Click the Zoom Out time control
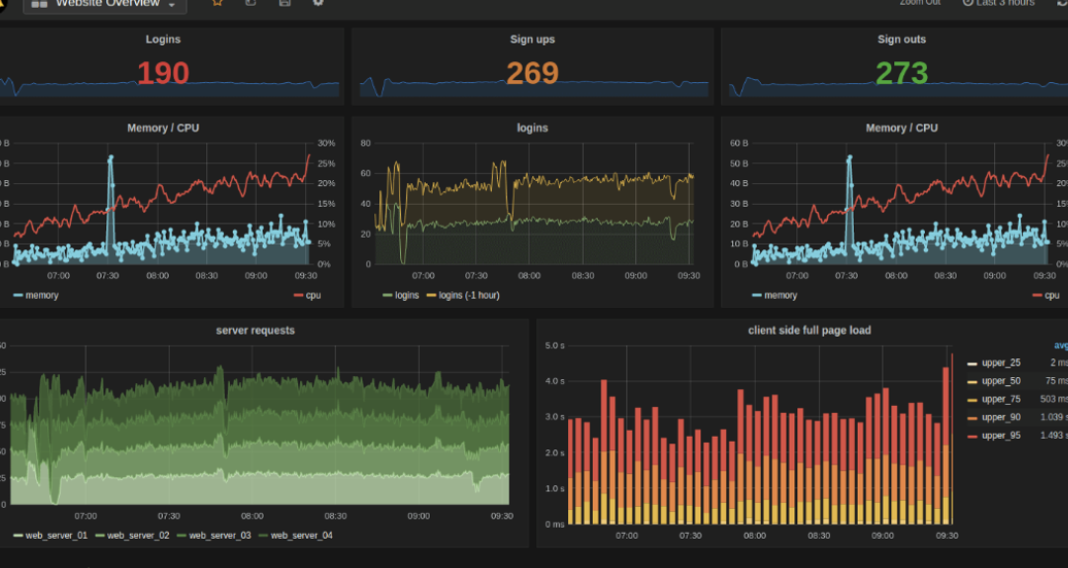 pos(920,3)
